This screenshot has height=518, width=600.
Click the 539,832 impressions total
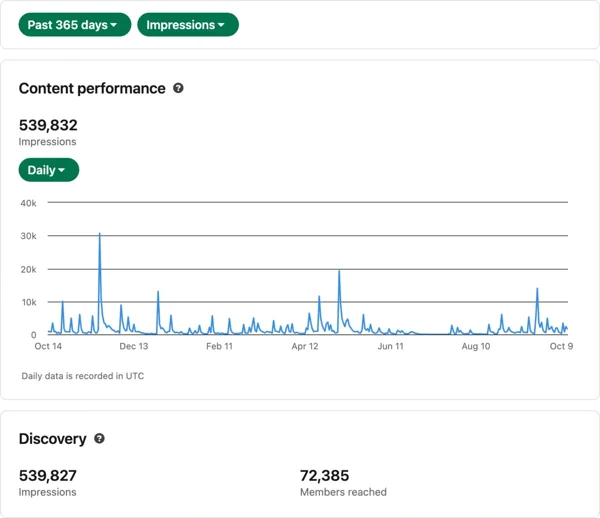(48, 125)
